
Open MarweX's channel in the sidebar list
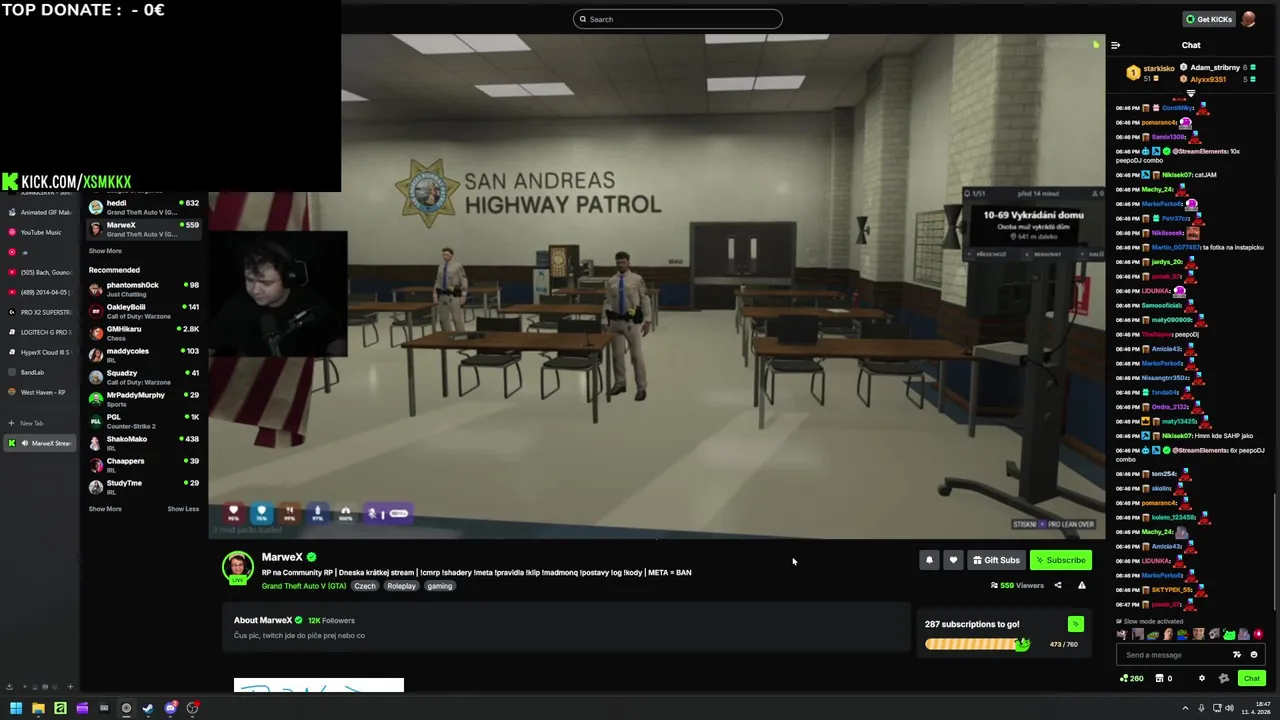click(143, 229)
